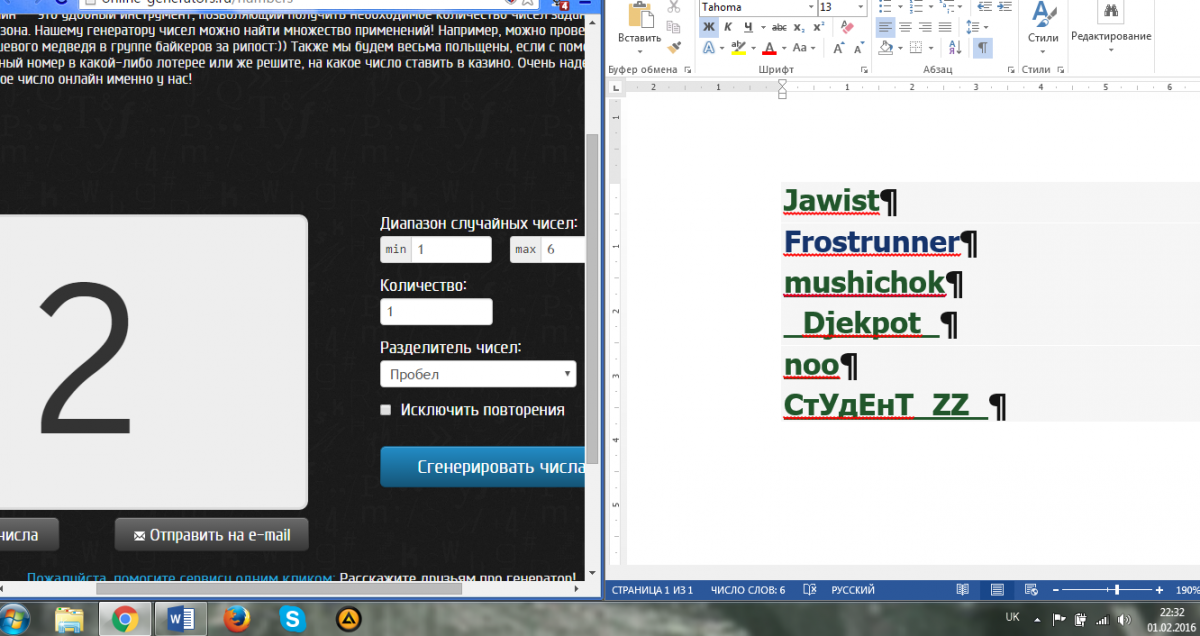Select the format painter brush icon
The height and width of the screenshot is (636, 1200).
(674, 46)
